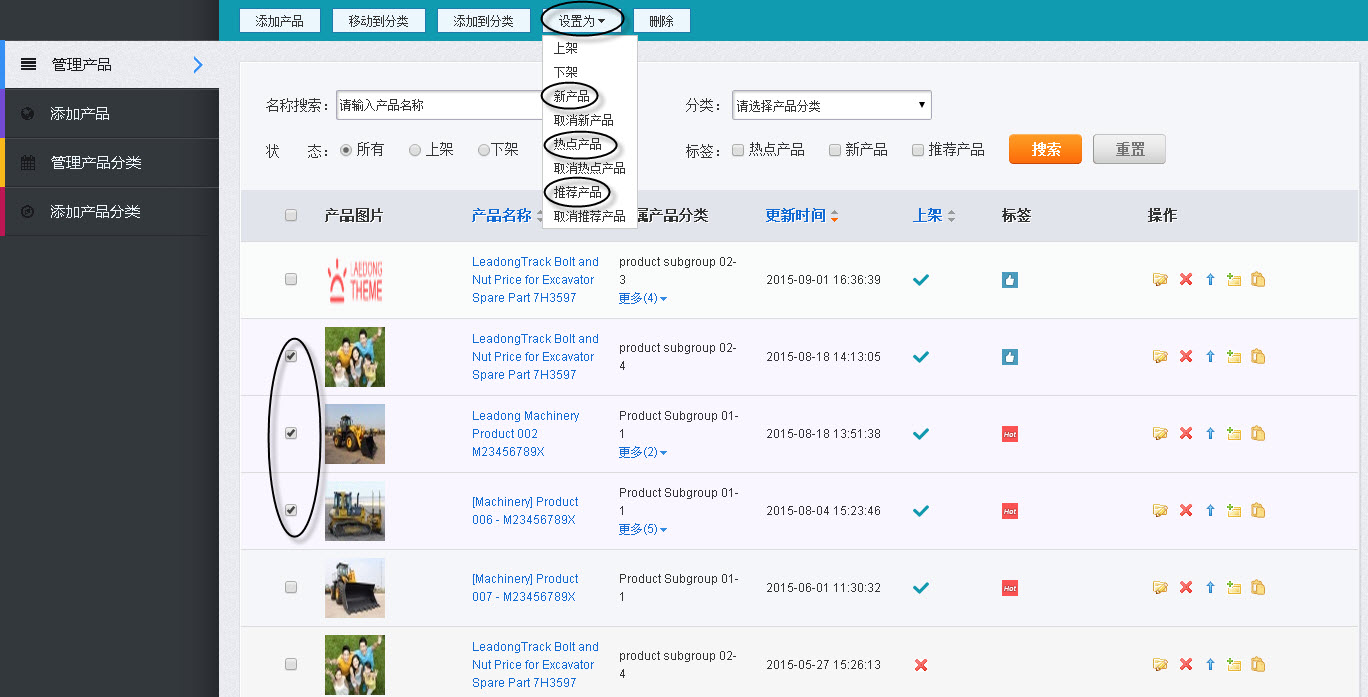
Task: Click the add-to-category folder icon on the first row
Action: 1233,279
